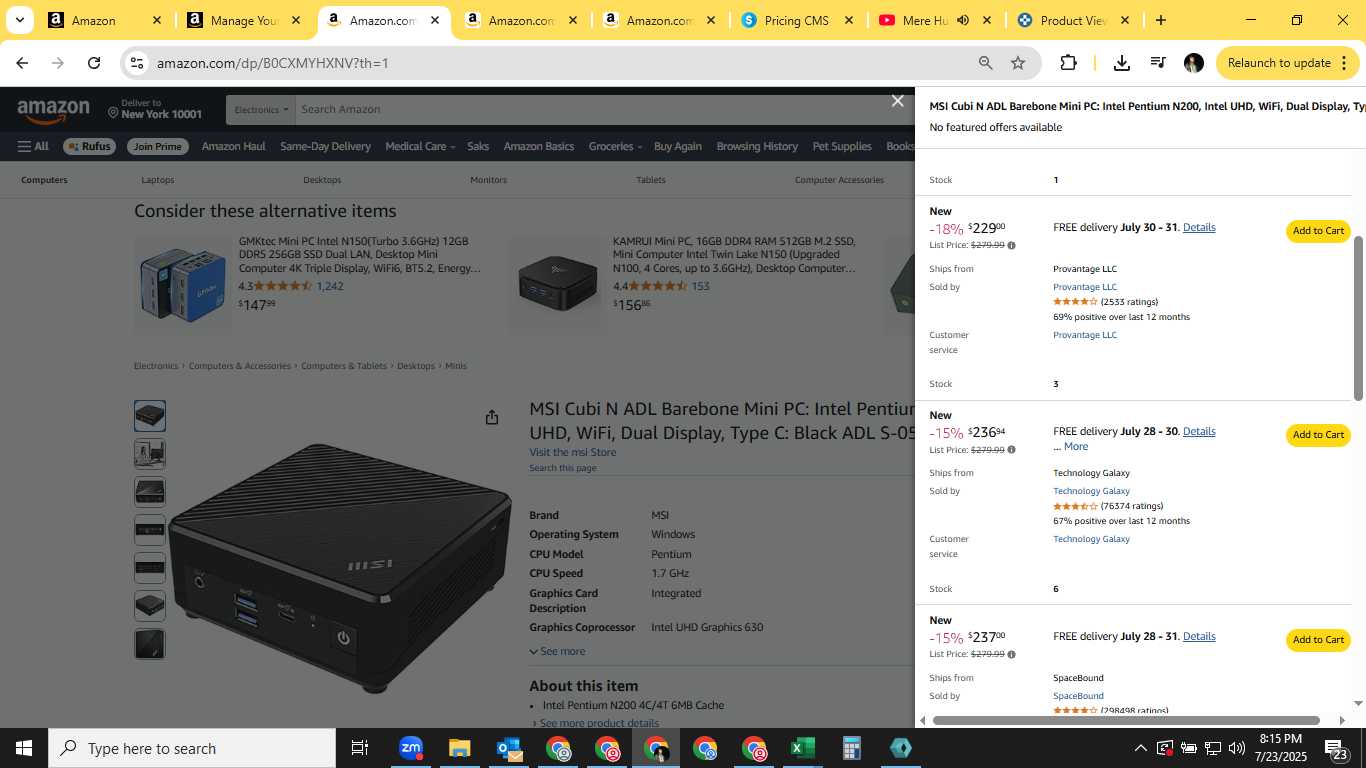
Task: Open the tab search chevron
Action: [19, 20]
